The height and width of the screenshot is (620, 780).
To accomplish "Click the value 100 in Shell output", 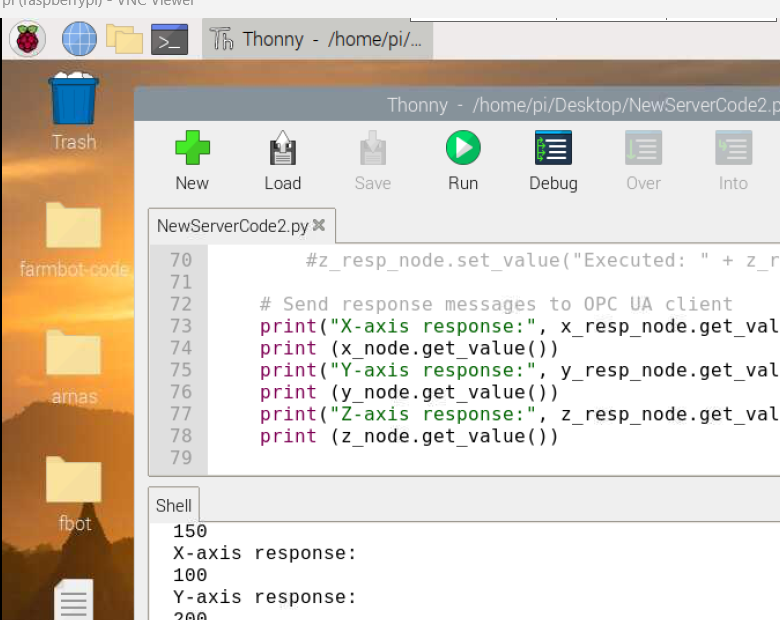I will (x=190, y=575).
